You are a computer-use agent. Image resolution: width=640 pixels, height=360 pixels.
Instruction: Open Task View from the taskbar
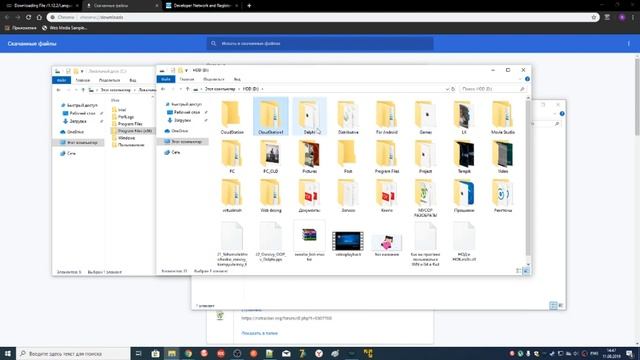click(x=138, y=353)
